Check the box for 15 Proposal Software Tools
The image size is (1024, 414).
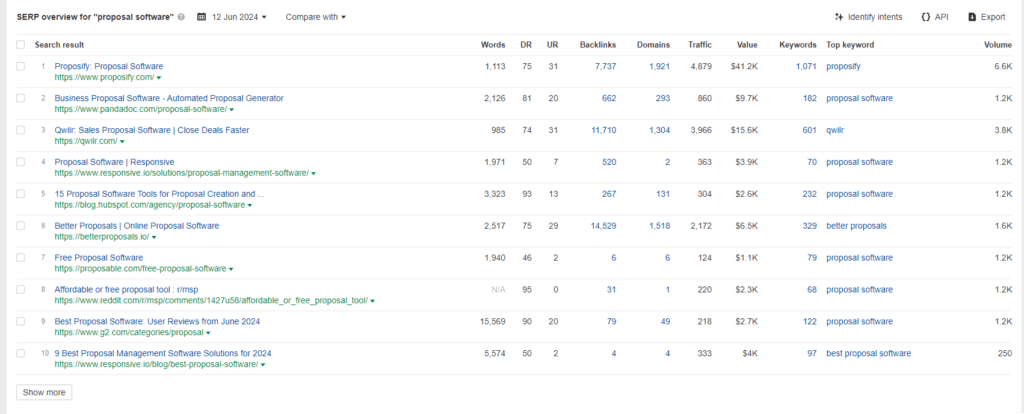point(20,193)
